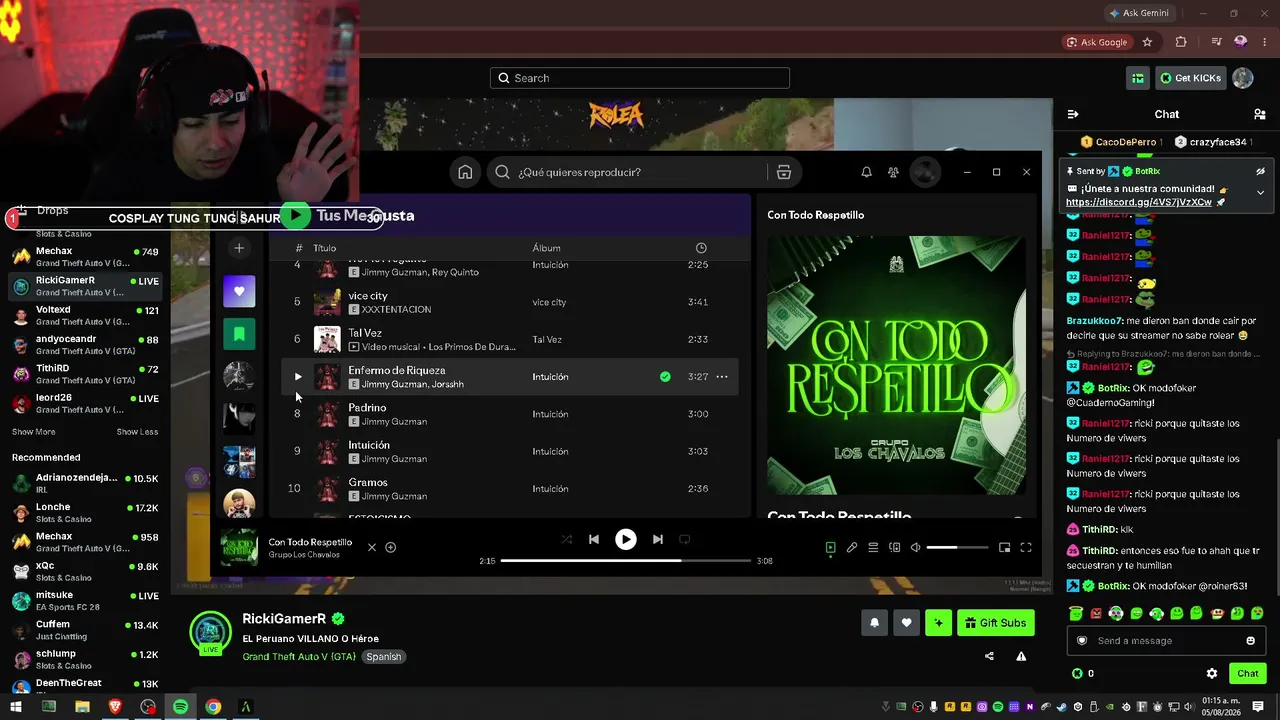Open chat settings gear

click(1212, 674)
